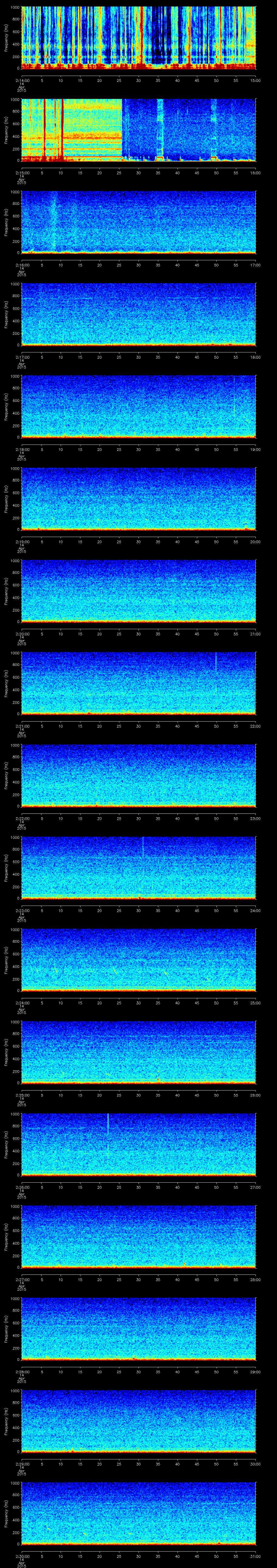Click the 2:30:00 start time label

[x=22, y=1556]
